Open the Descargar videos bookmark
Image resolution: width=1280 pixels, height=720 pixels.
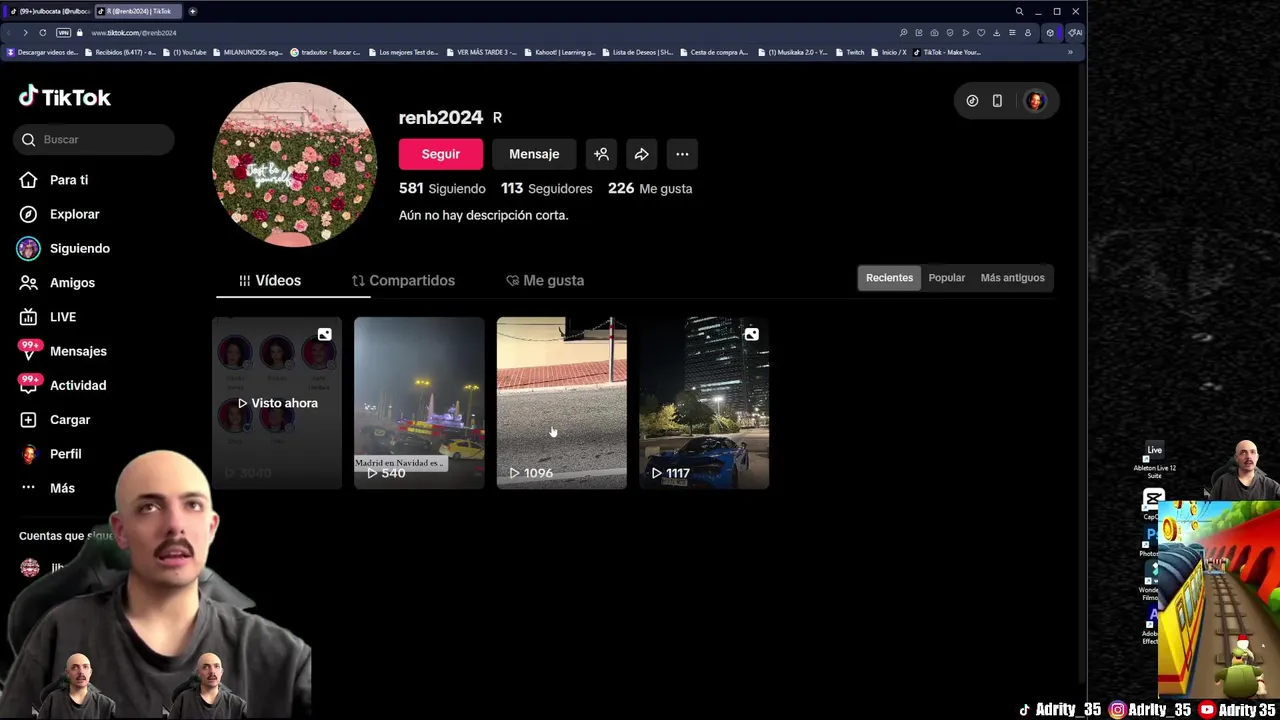point(42,52)
